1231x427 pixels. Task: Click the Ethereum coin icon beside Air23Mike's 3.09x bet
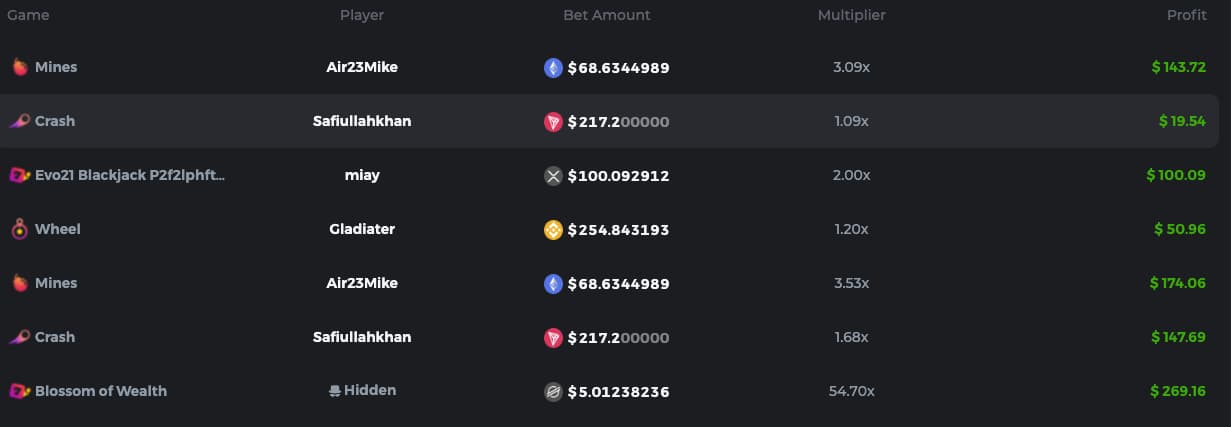553,68
